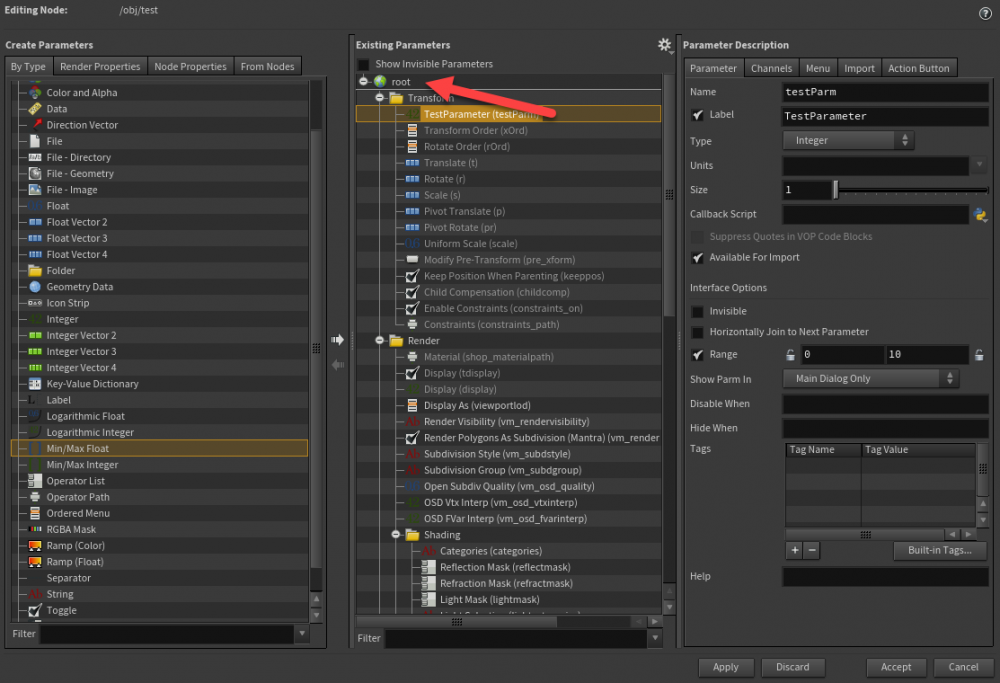This screenshot has width=1000, height=683.
Task: Open Show Parm In dropdown
Action: [x=870, y=379]
